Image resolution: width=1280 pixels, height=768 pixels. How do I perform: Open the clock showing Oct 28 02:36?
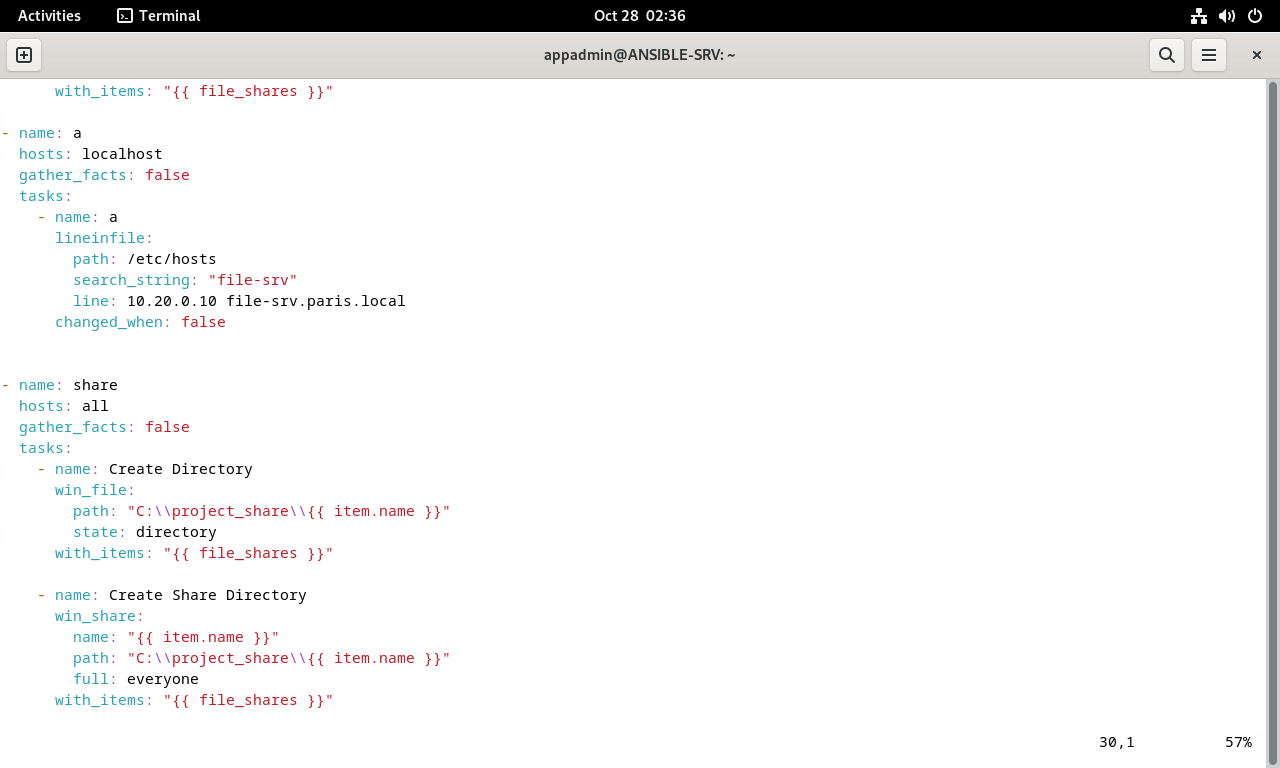[640, 16]
